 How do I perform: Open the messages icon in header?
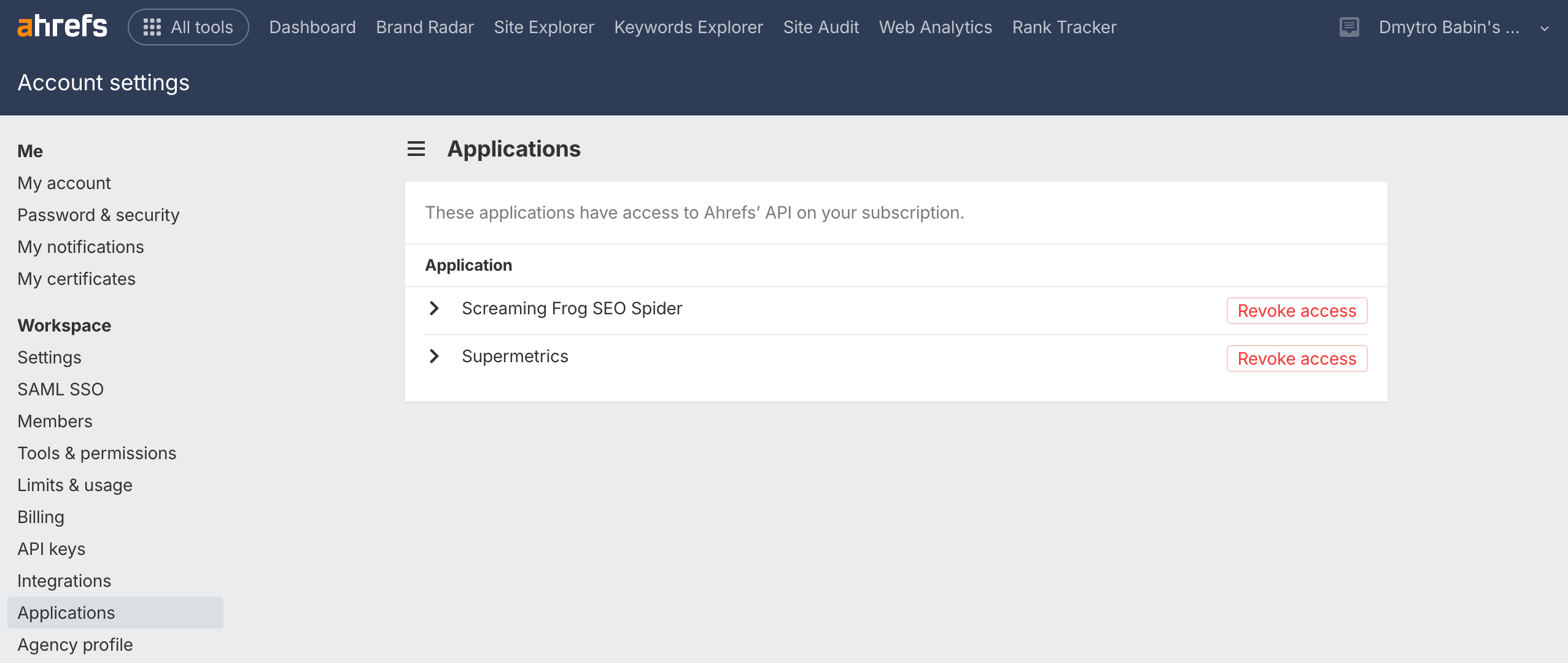point(1349,27)
